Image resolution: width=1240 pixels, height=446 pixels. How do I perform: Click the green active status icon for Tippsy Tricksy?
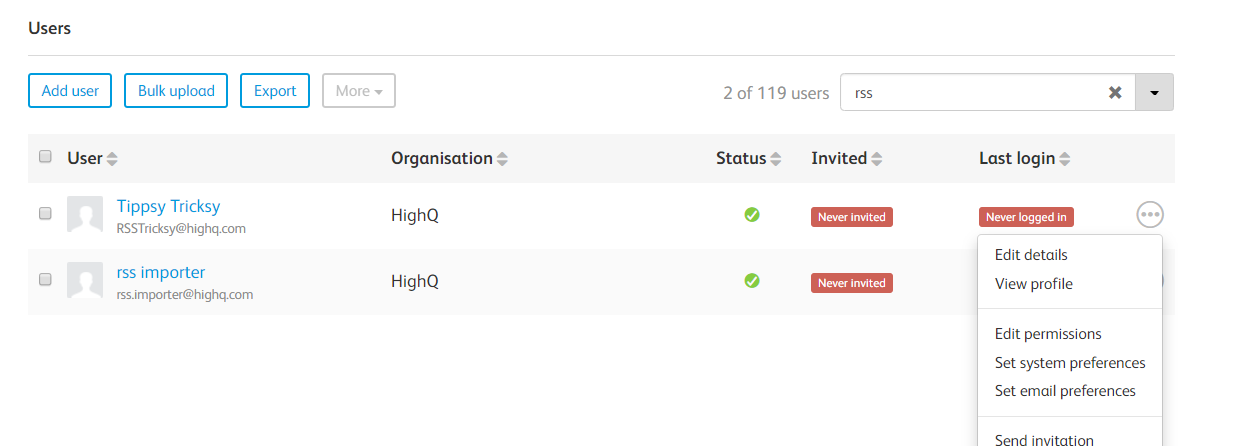[752, 214]
